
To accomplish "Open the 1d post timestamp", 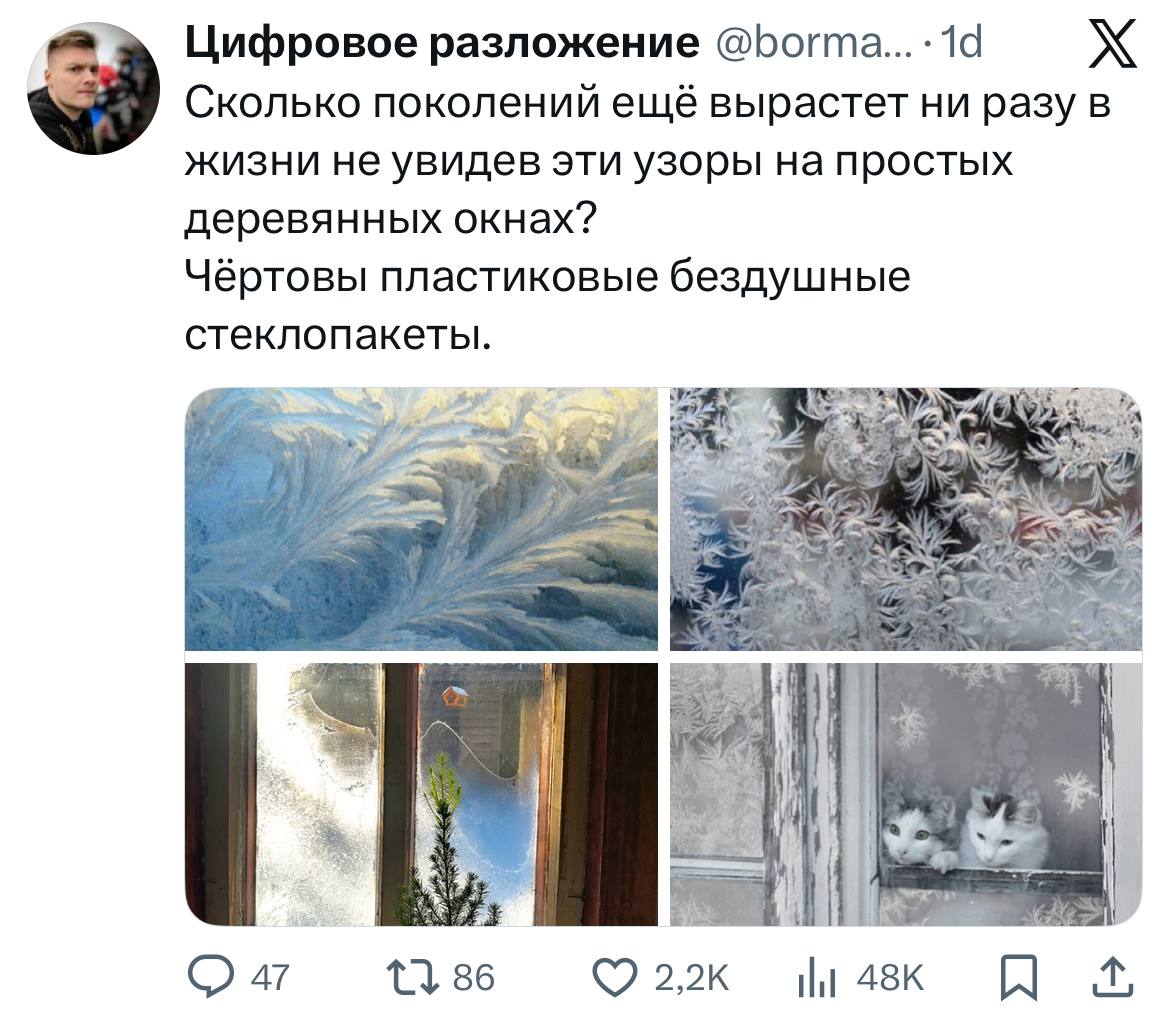I will [961, 43].
